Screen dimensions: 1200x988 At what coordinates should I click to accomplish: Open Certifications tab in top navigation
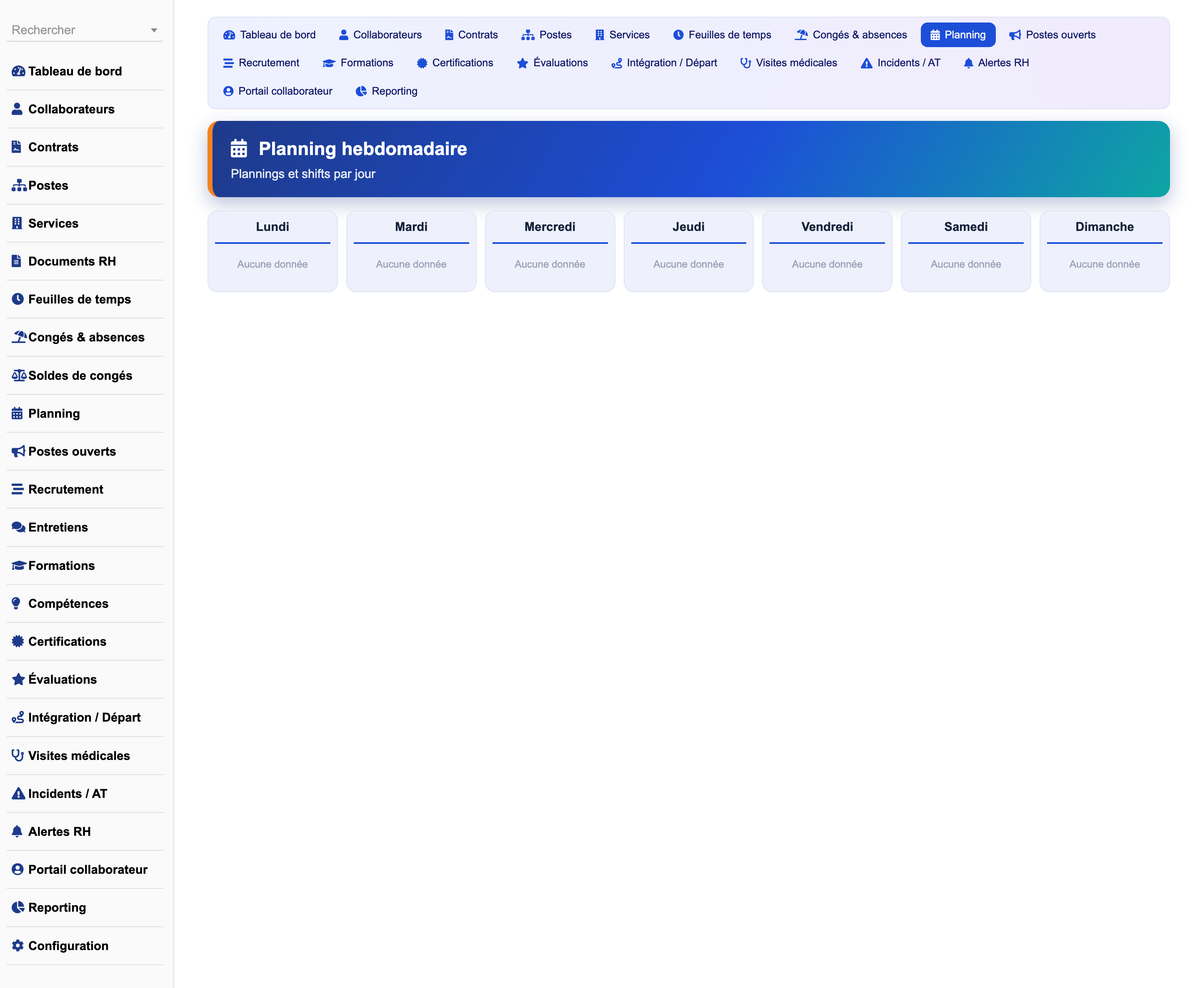point(455,63)
